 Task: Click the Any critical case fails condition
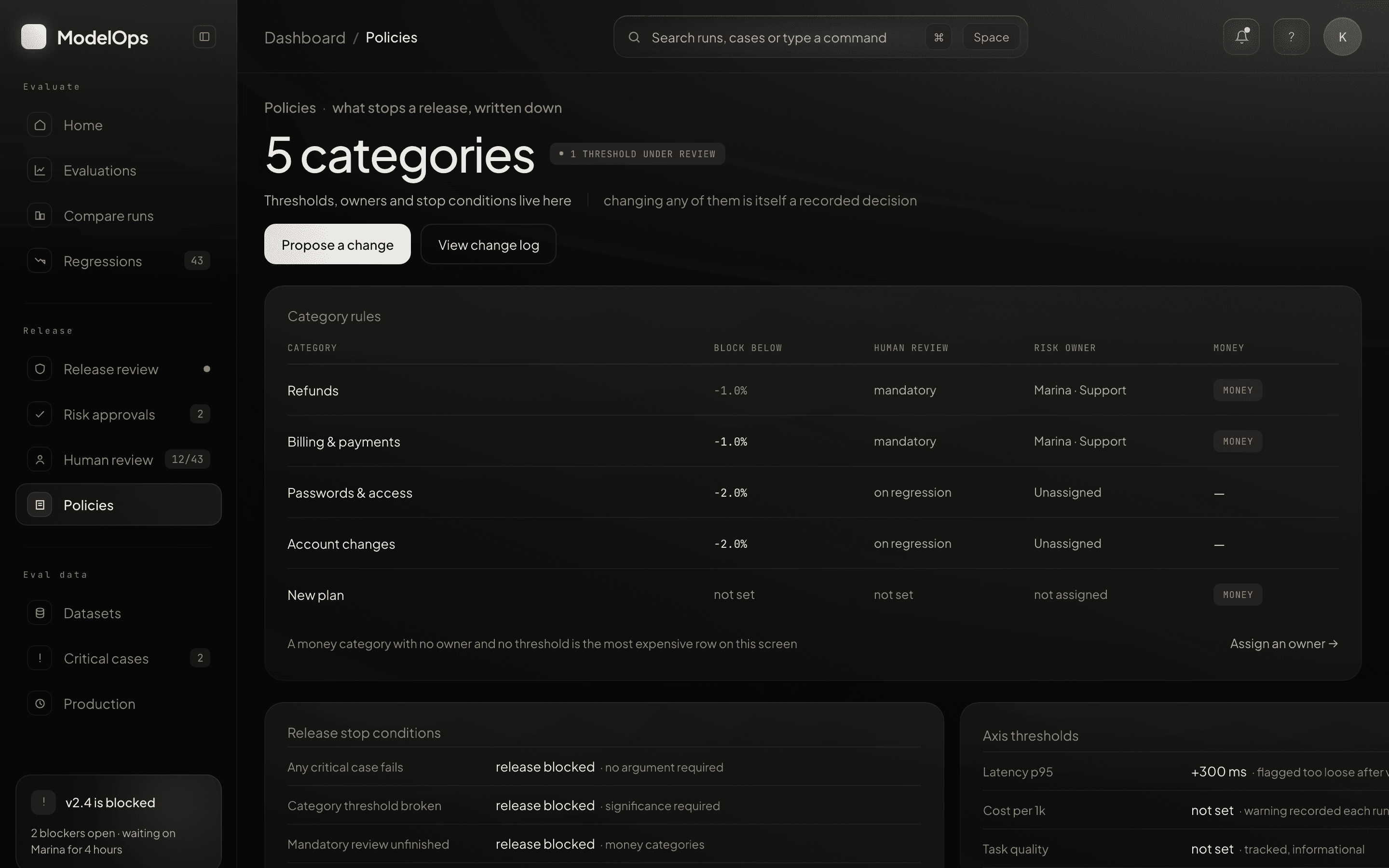(345, 767)
